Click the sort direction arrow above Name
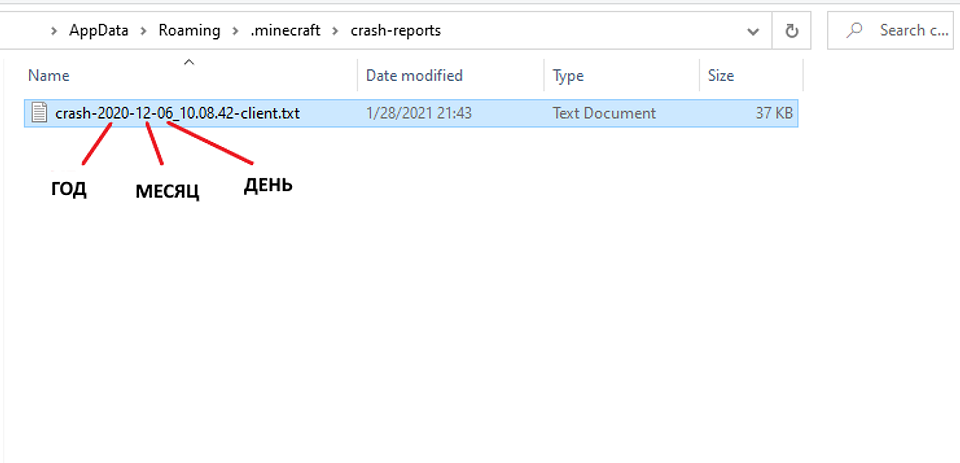Viewport: 960px width, 463px height. point(189,61)
